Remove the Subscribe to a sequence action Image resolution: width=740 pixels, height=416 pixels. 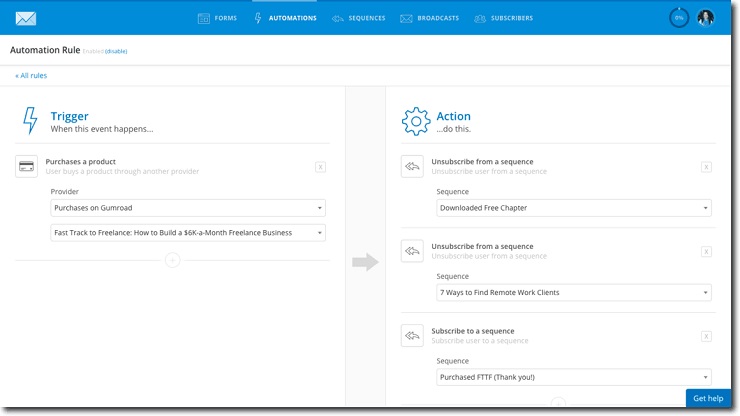[706, 336]
